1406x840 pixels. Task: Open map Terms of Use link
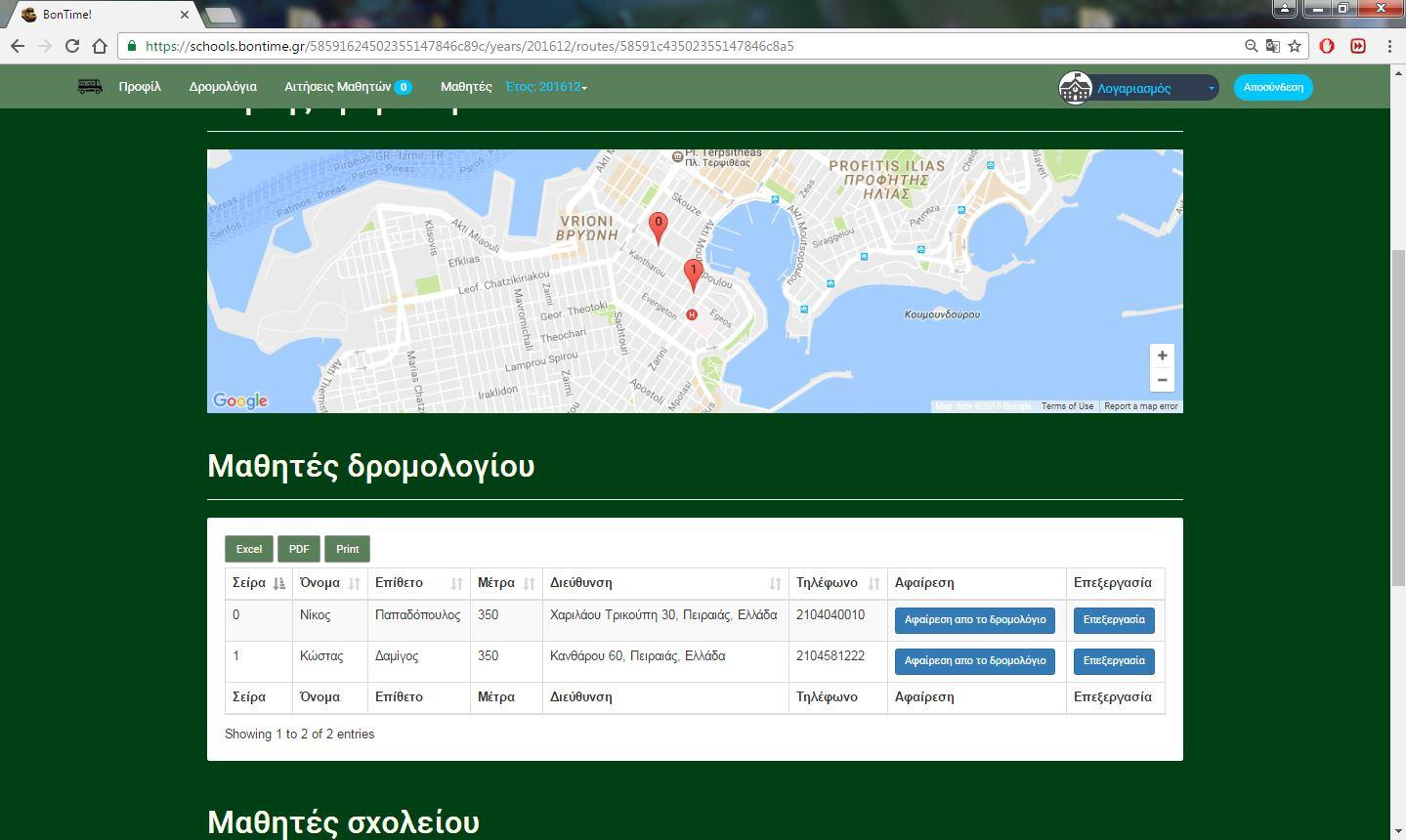point(1067,406)
